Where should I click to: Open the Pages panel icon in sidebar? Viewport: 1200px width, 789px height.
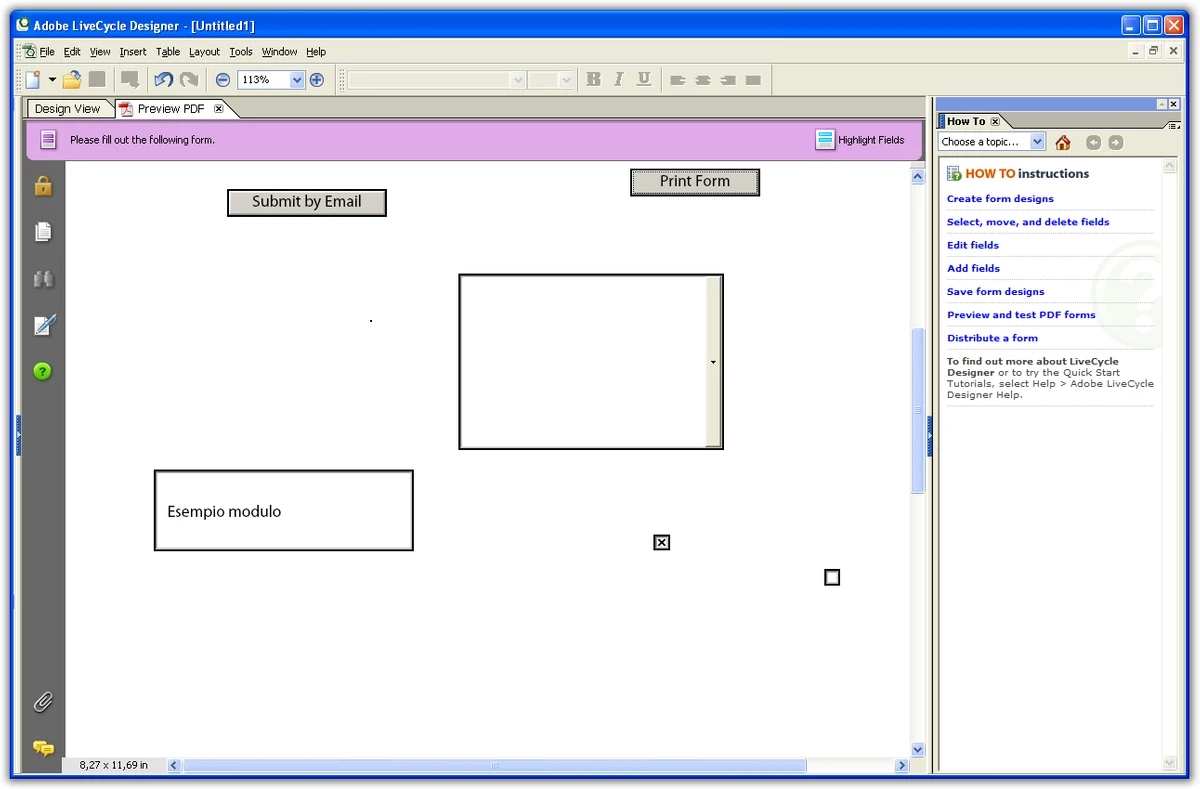(x=43, y=232)
